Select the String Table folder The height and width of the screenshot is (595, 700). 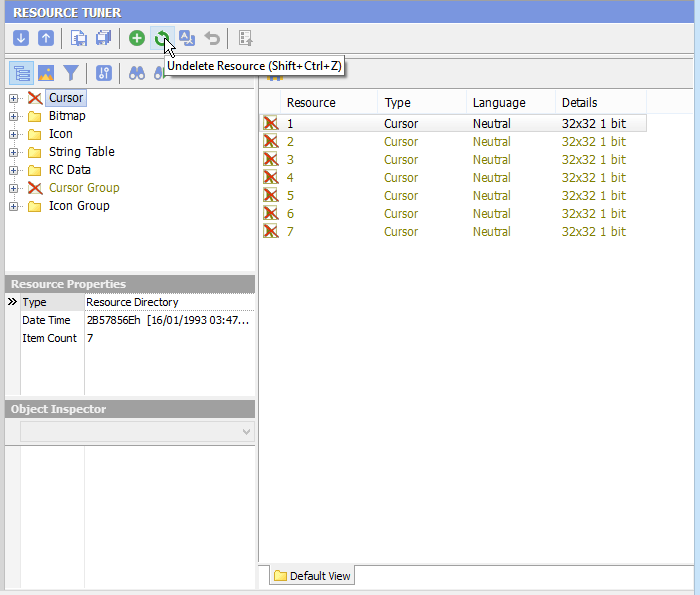82,152
